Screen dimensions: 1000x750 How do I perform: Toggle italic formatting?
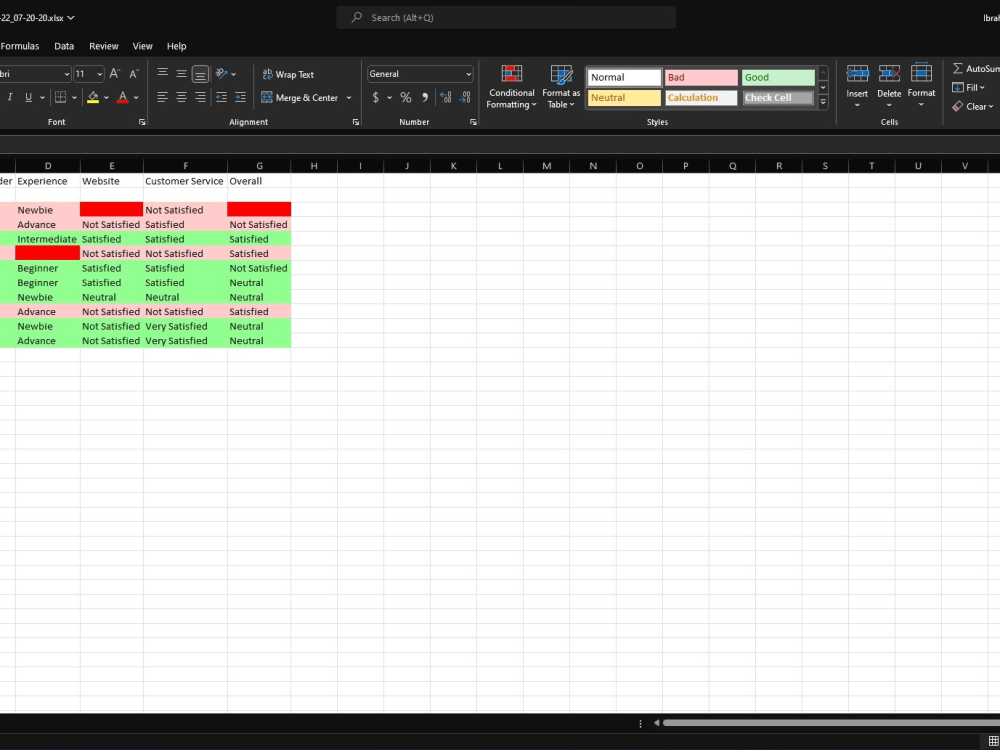tap(10, 97)
